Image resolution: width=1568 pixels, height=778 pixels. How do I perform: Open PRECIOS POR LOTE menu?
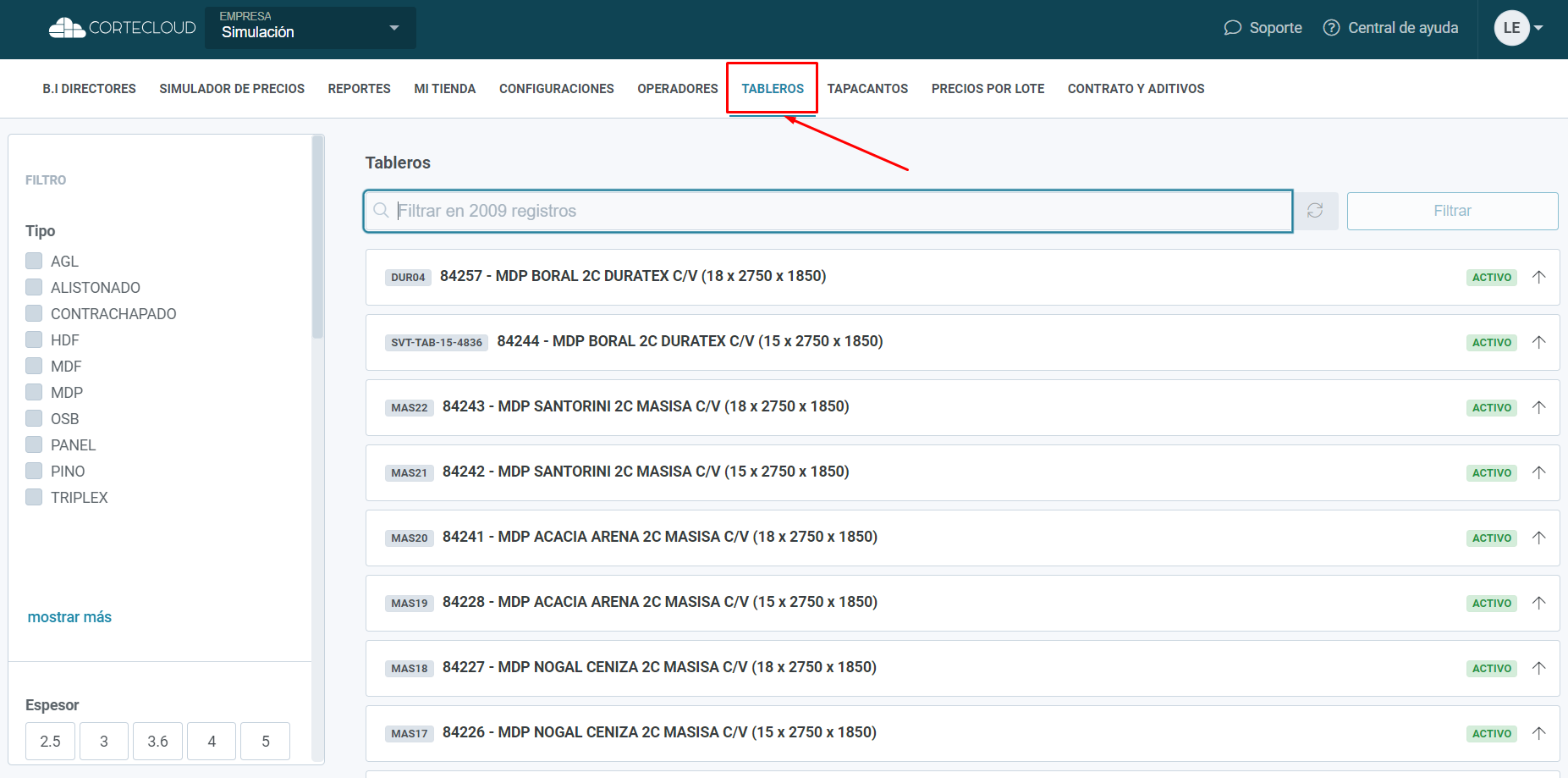(x=988, y=89)
